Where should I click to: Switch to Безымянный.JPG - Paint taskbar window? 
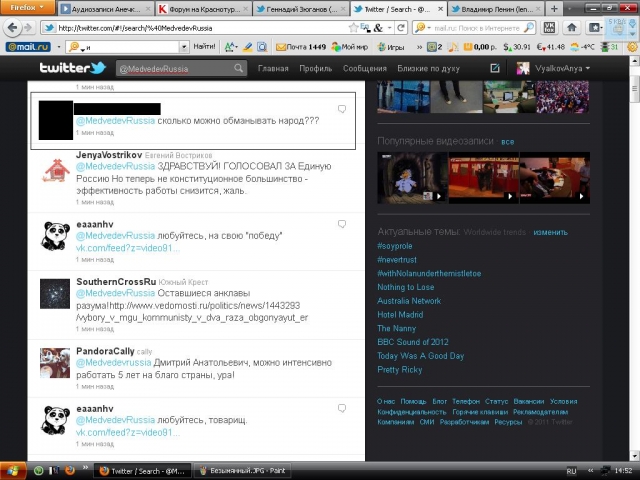pos(242,471)
